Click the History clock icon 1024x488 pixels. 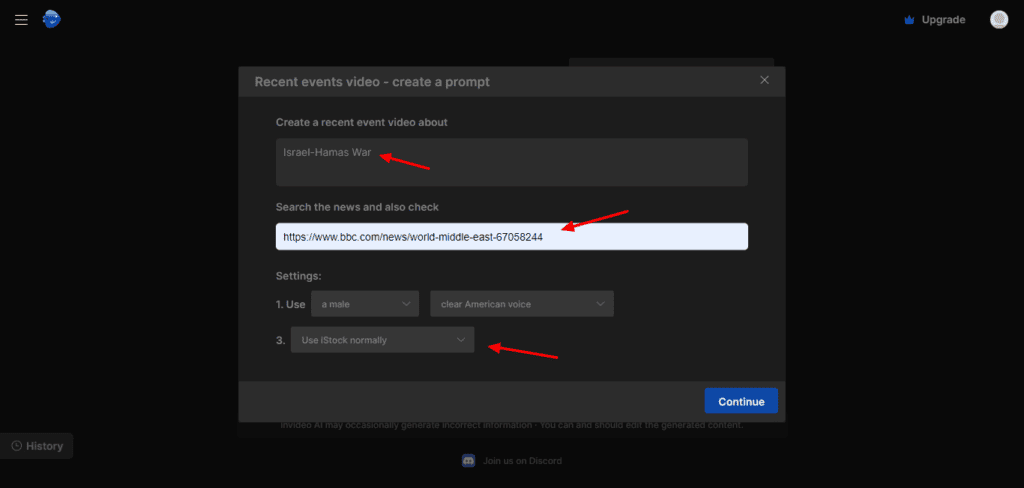[x=17, y=446]
